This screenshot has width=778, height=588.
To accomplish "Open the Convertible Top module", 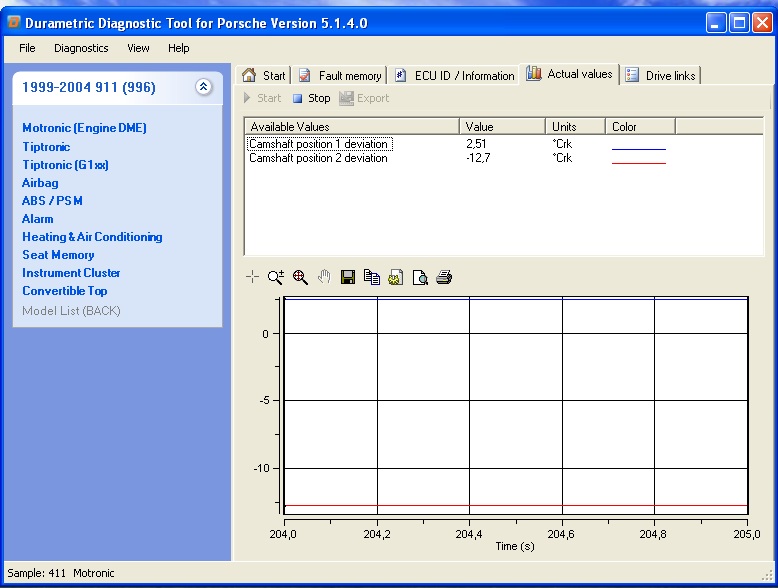I will [65, 291].
